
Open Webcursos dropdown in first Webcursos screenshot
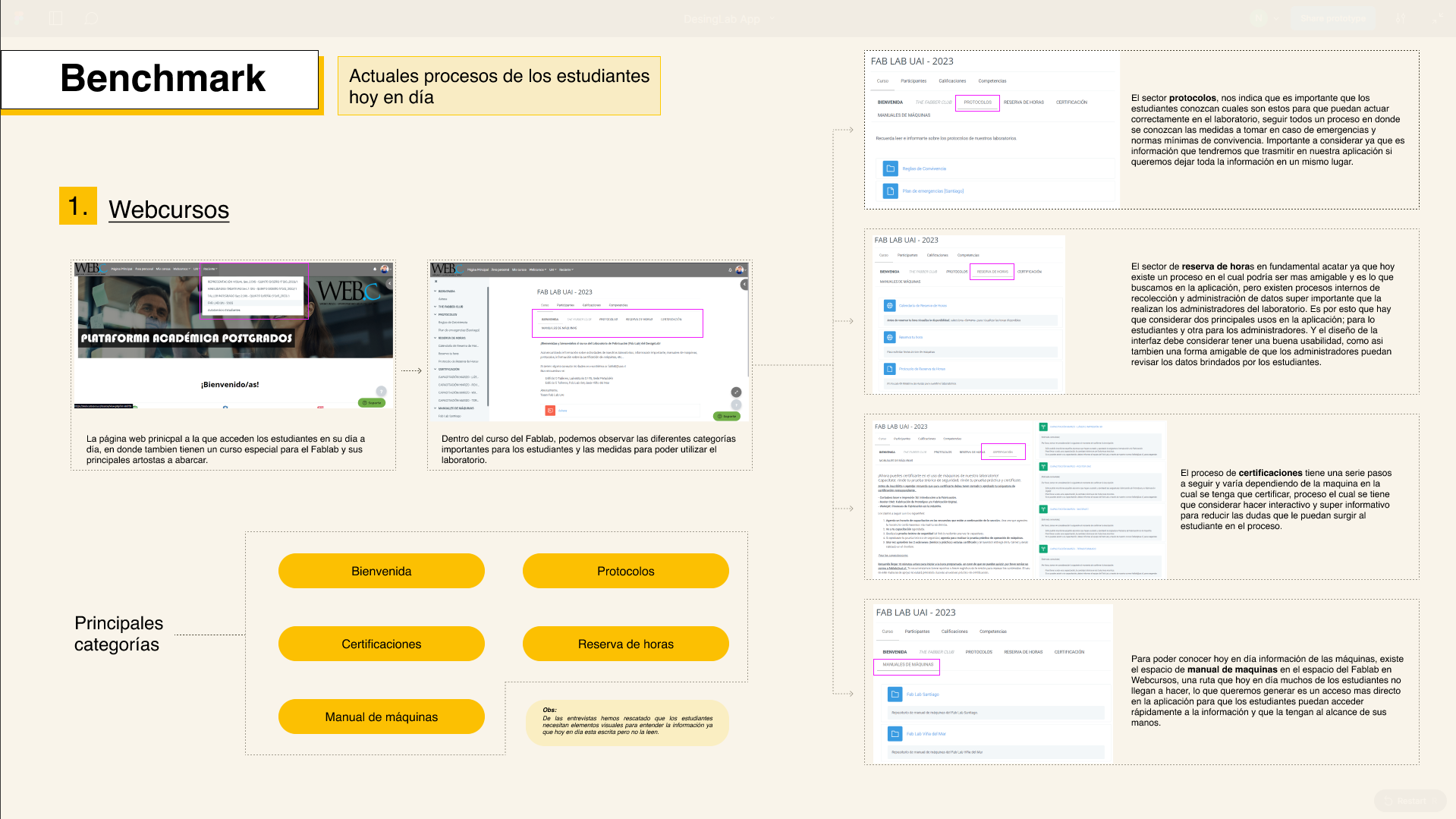[181, 269]
